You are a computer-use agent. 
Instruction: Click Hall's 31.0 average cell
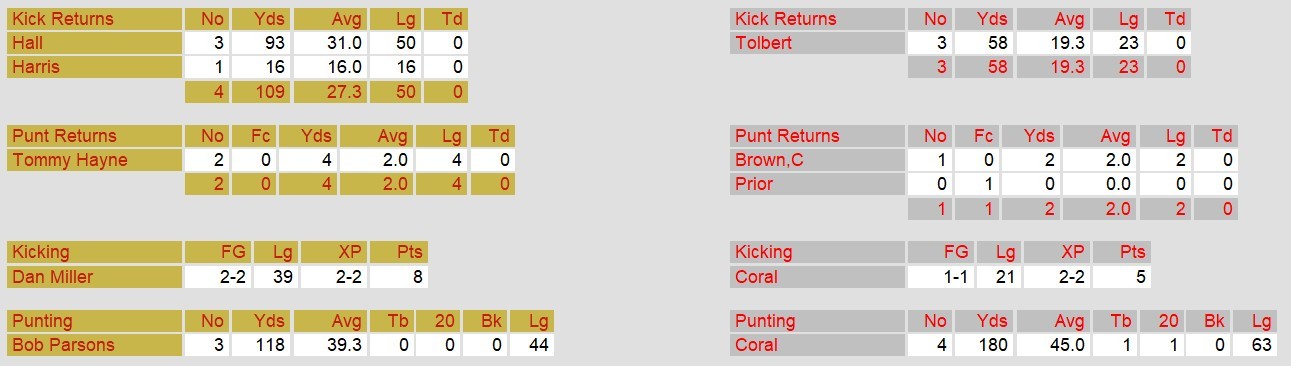(x=330, y=44)
